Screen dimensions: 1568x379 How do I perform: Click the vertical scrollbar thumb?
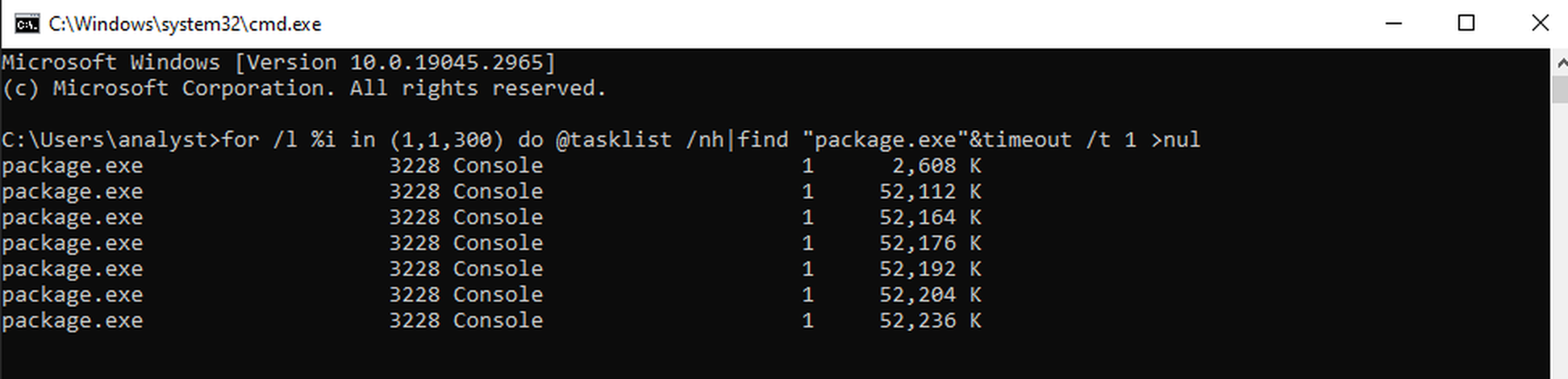tap(1559, 90)
